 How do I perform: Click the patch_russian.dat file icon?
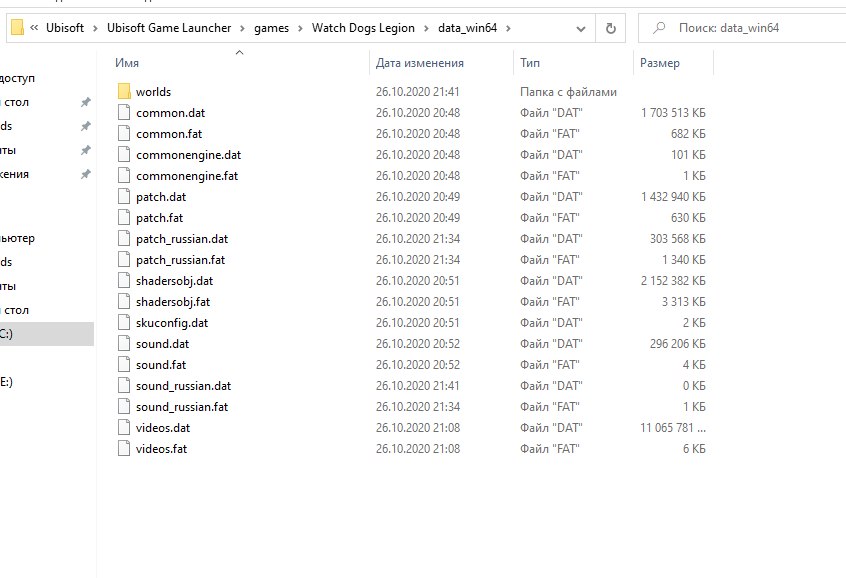(124, 239)
